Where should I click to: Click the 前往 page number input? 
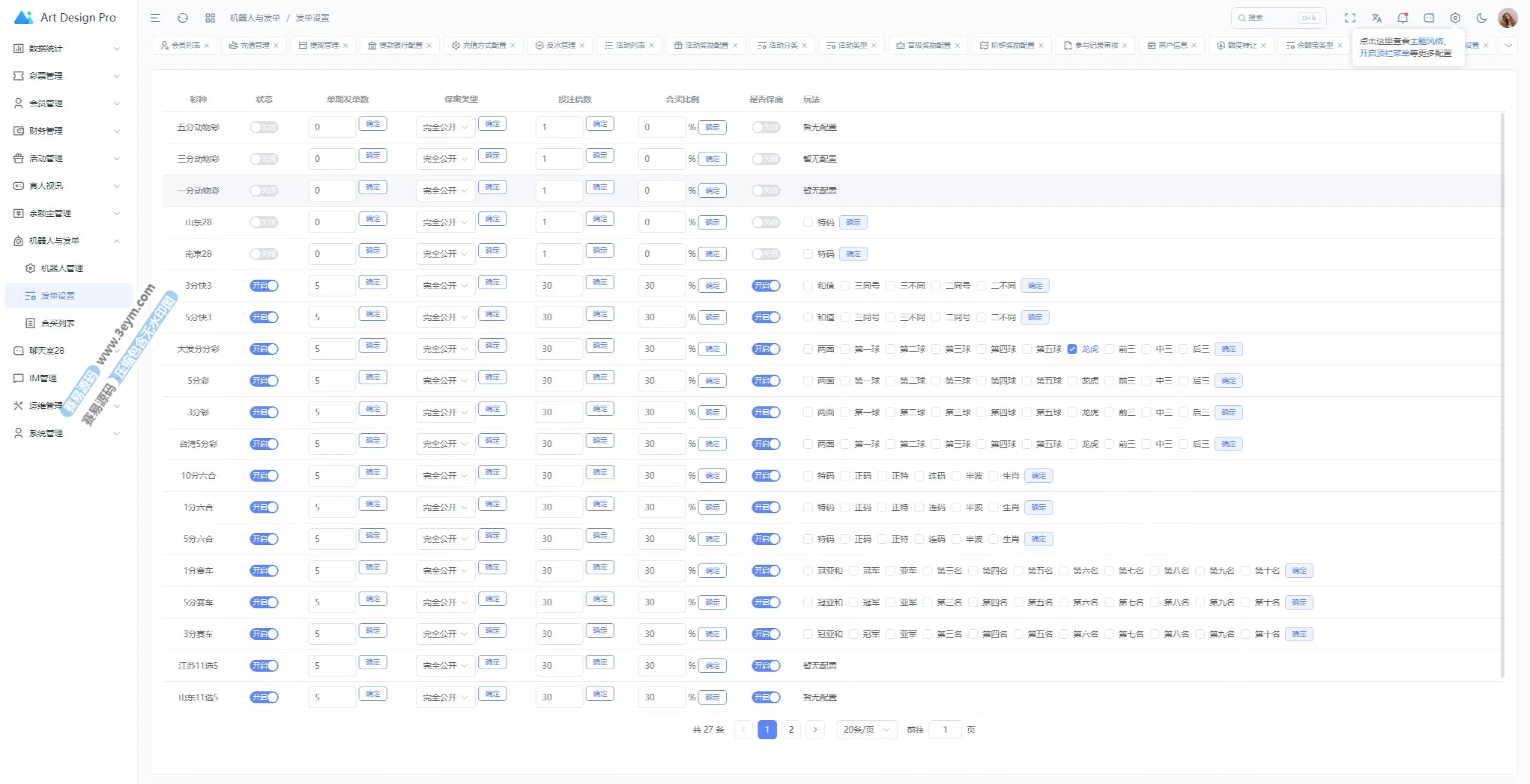(x=945, y=730)
